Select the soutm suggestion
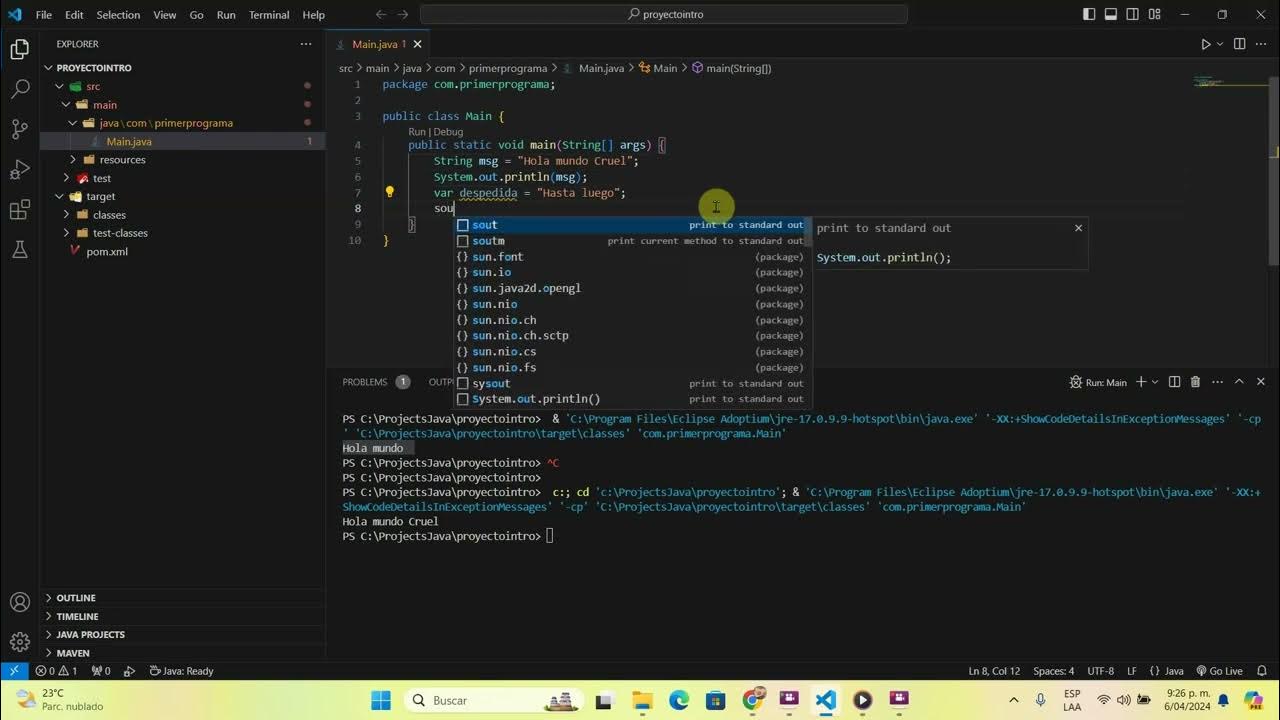The image size is (1280, 720). (x=632, y=241)
